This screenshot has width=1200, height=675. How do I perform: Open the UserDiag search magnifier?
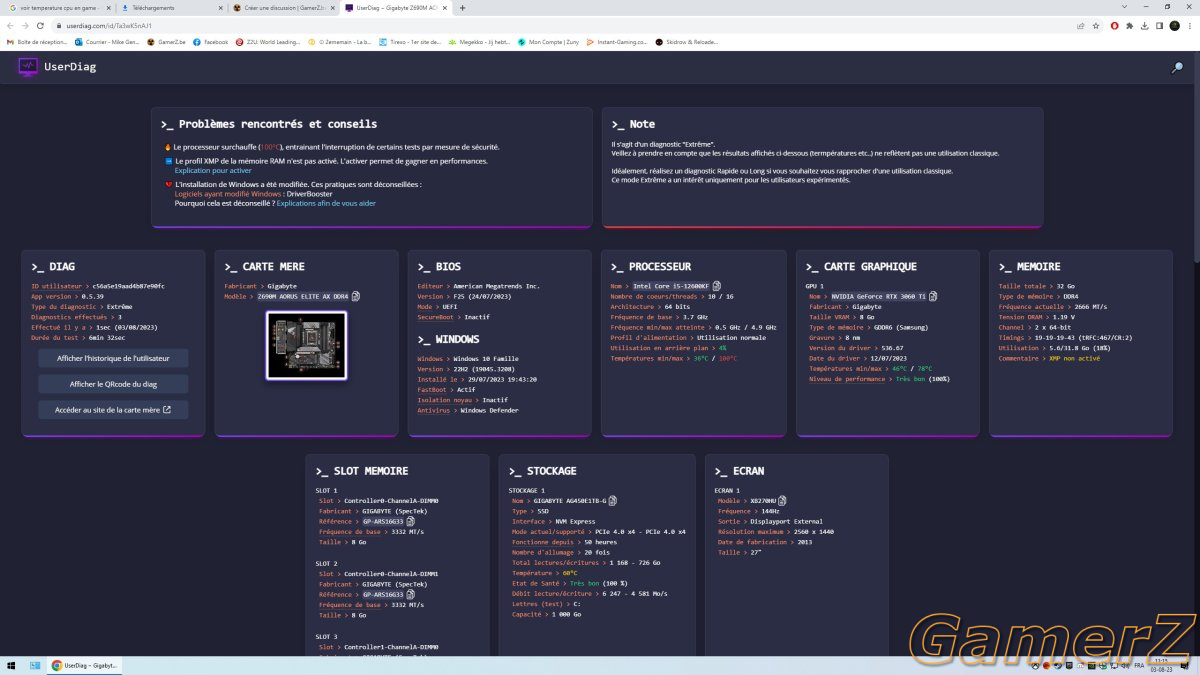click(1177, 68)
